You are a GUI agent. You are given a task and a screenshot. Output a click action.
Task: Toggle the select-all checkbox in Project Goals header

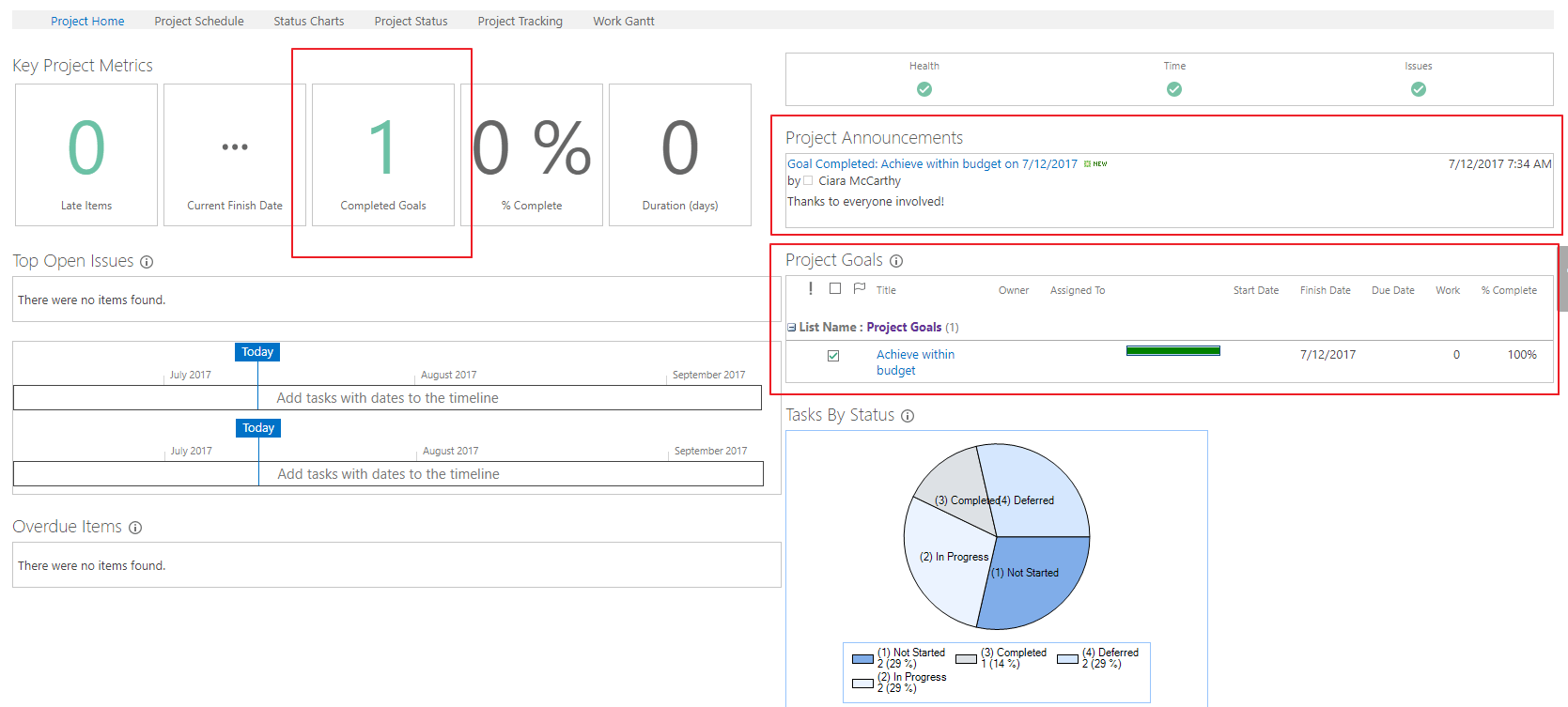[835, 288]
